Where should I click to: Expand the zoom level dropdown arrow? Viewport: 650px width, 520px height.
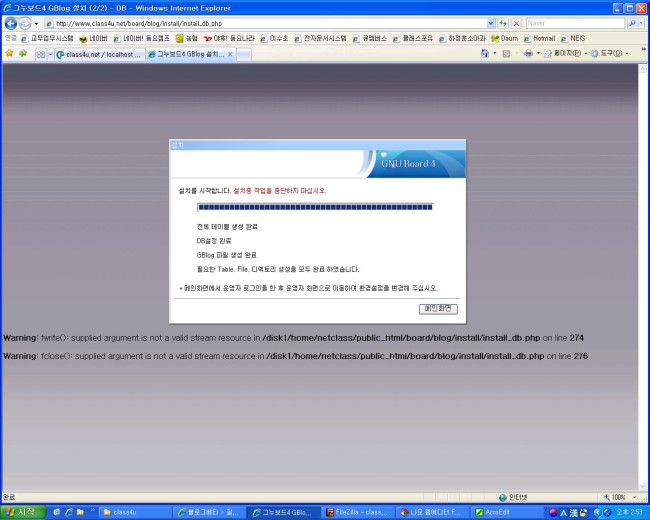pyautogui.click(x=634, y=497)
